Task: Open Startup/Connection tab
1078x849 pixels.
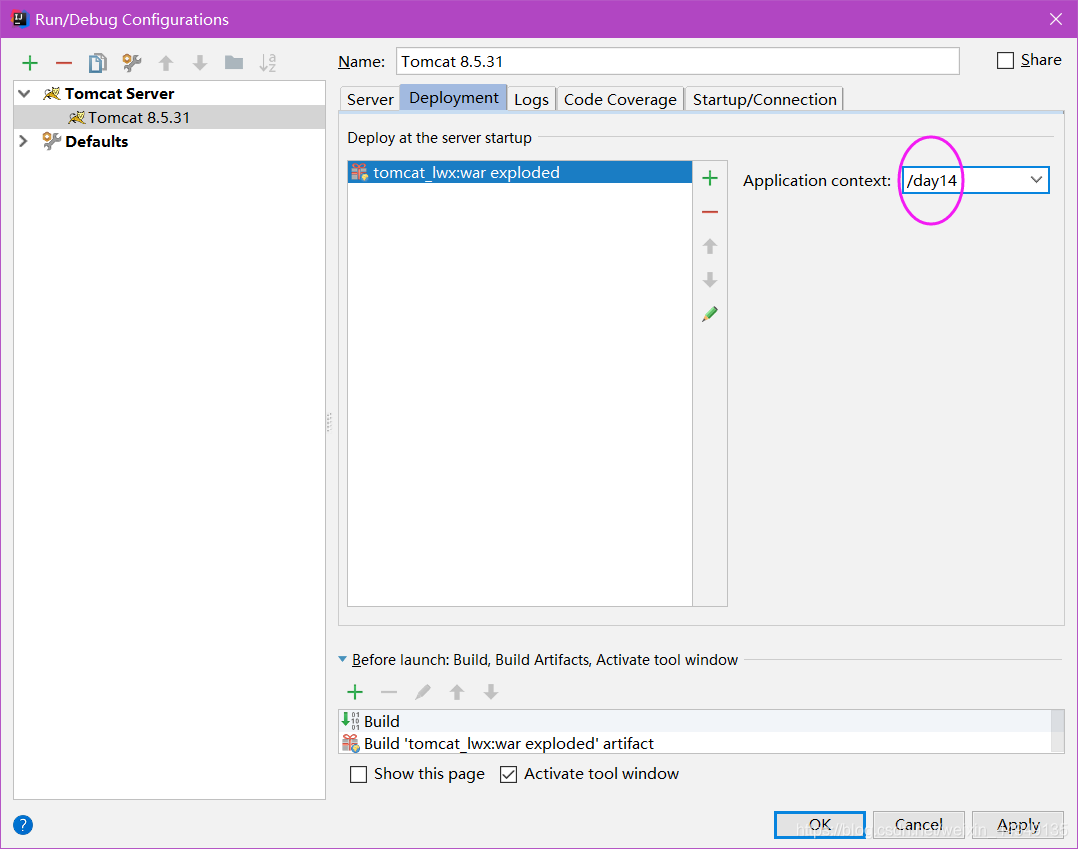Action: (x=764, y=99)
